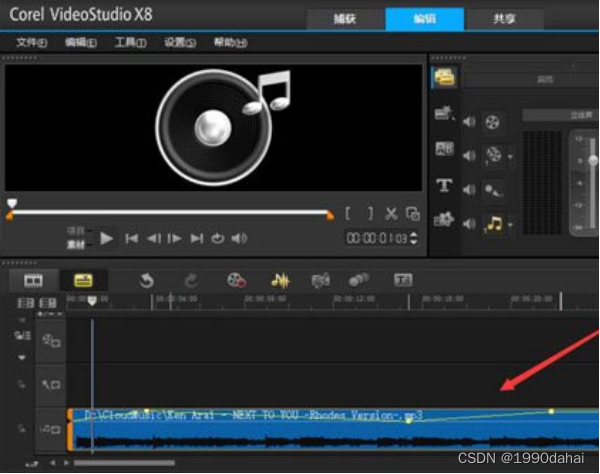Switch preview to 项目 project mode

pos(76,231)
